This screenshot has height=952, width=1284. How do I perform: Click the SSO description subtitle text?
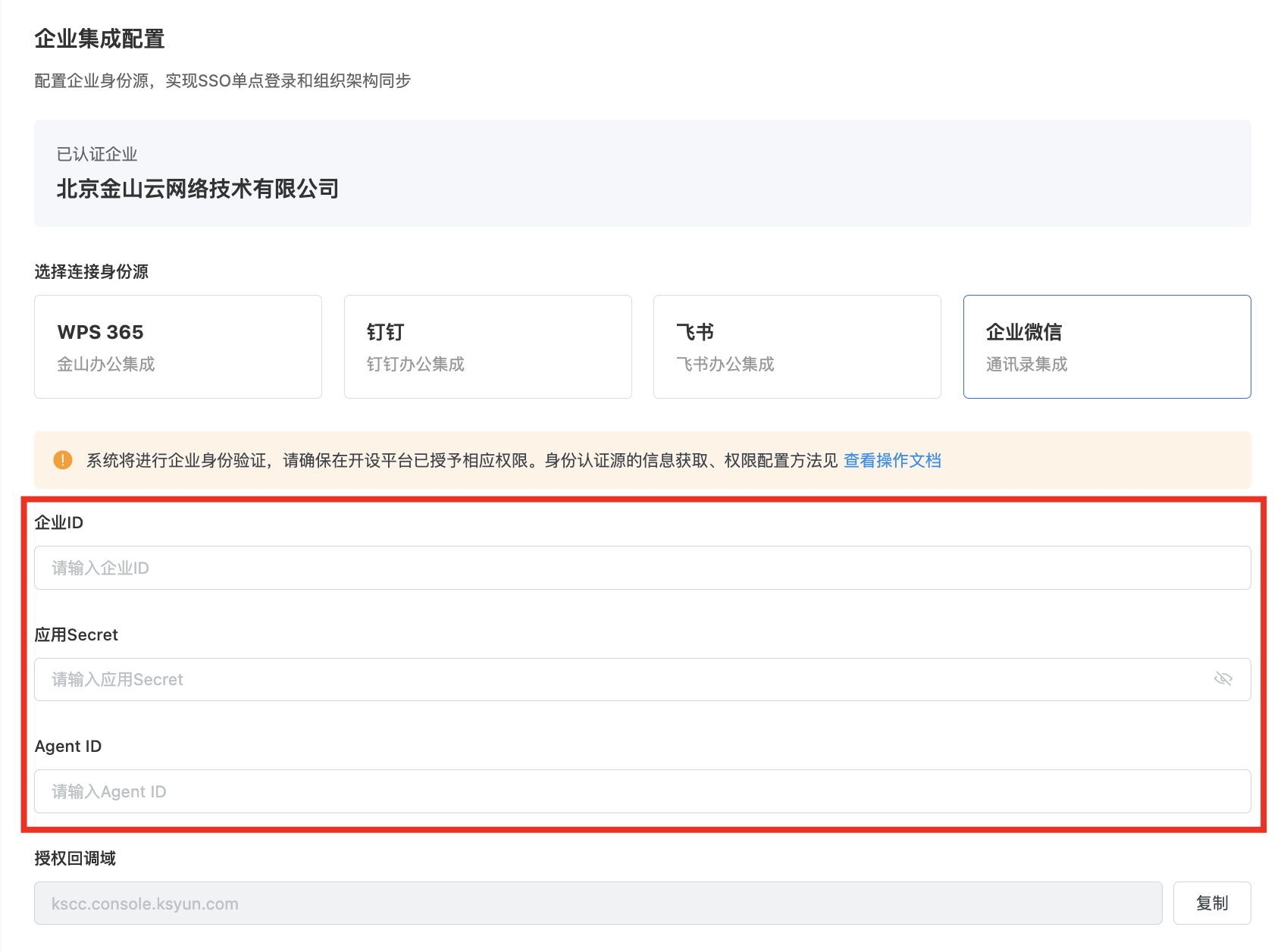click(223, 81)
